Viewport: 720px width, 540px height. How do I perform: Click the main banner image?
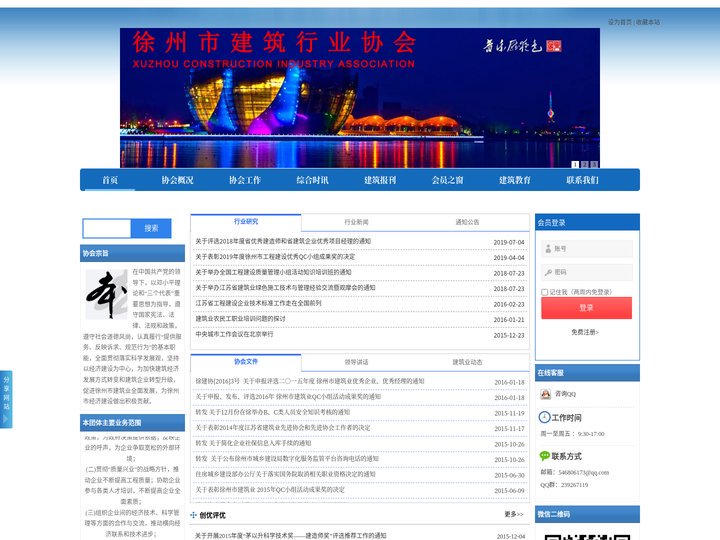[x=360, y=98]
